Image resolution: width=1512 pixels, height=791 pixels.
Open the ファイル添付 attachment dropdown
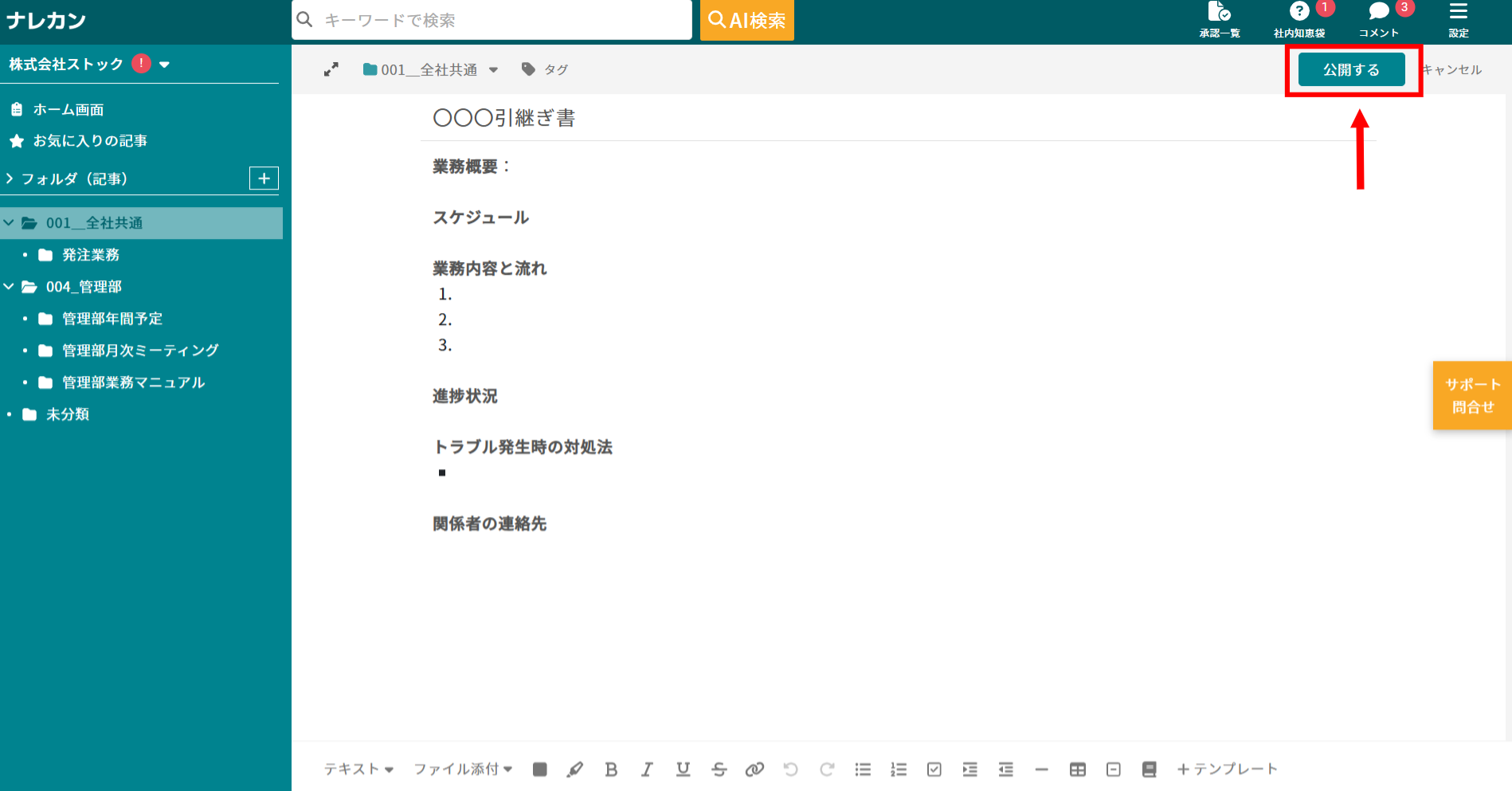point(462,769)
